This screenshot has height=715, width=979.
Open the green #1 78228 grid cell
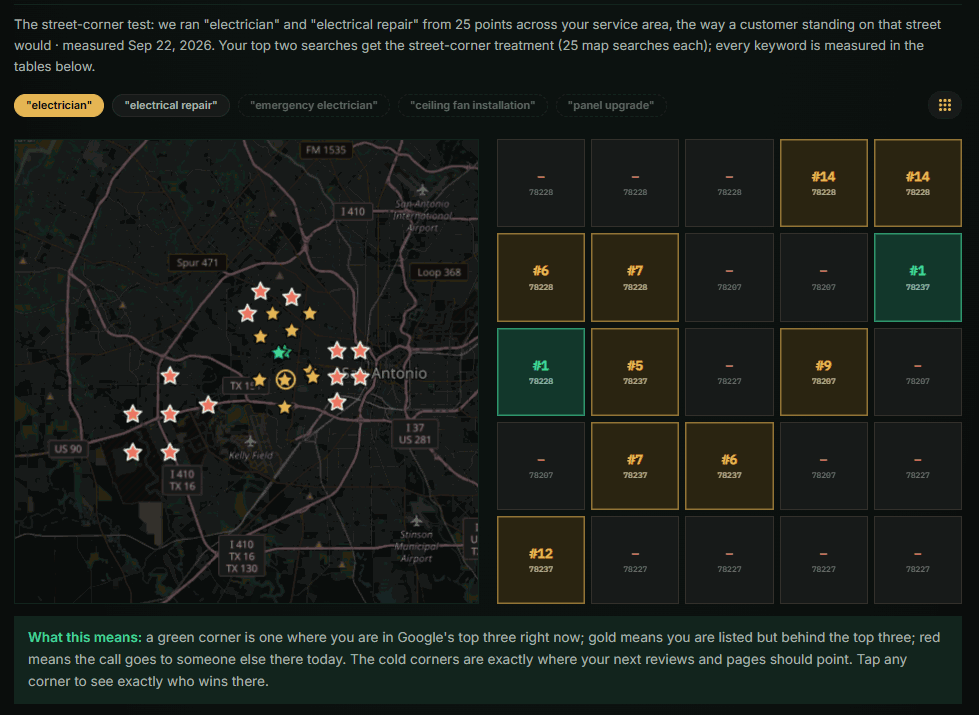(541, 372)
